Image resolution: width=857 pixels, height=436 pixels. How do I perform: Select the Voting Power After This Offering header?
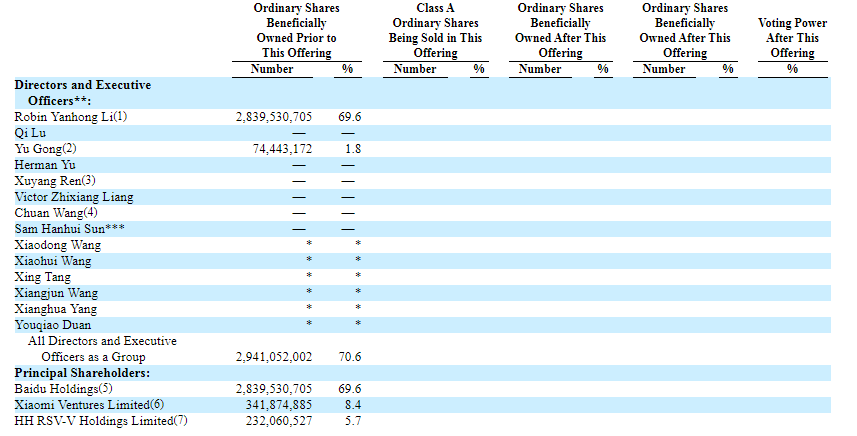(x=793, y=38)
